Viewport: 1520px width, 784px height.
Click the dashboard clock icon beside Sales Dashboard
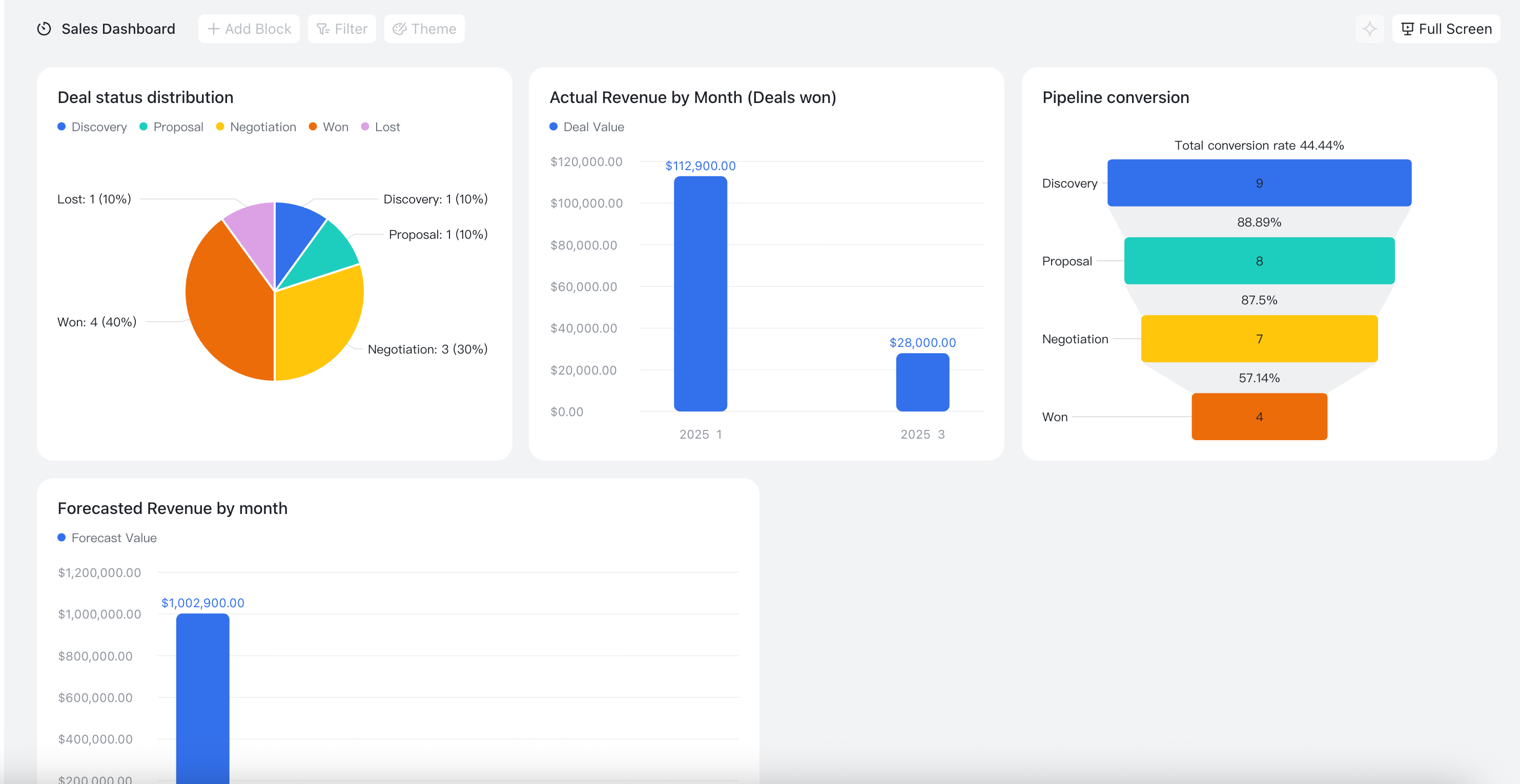(x=44, y=29)
